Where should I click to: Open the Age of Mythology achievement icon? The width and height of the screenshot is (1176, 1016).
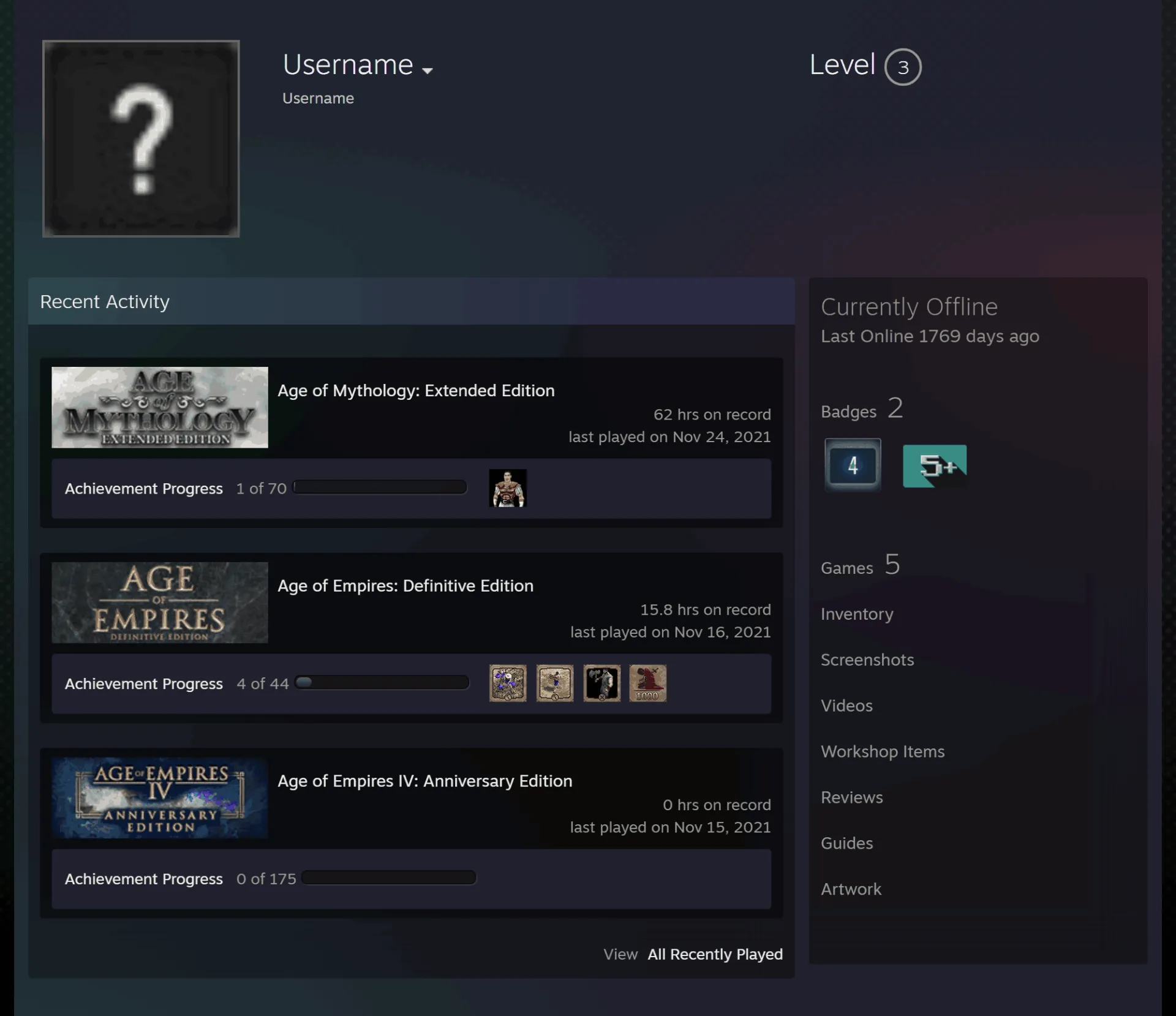click(x=508, y=488)
